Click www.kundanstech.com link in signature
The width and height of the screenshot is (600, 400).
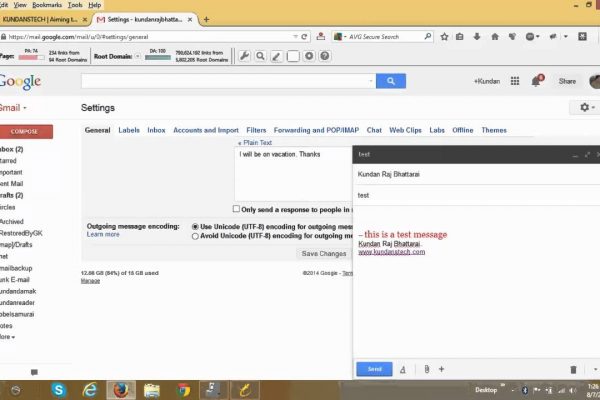coord(391,252)
